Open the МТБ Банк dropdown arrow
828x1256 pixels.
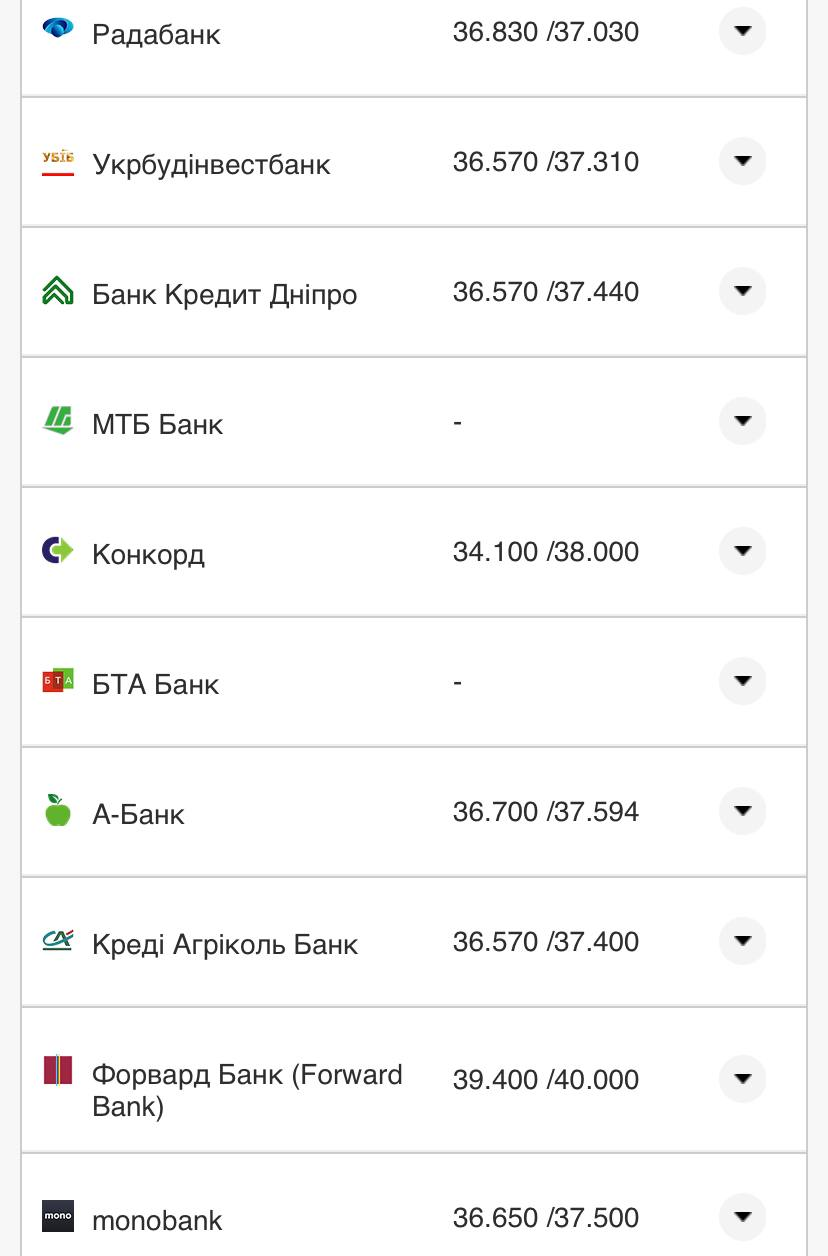click(742, 421)
